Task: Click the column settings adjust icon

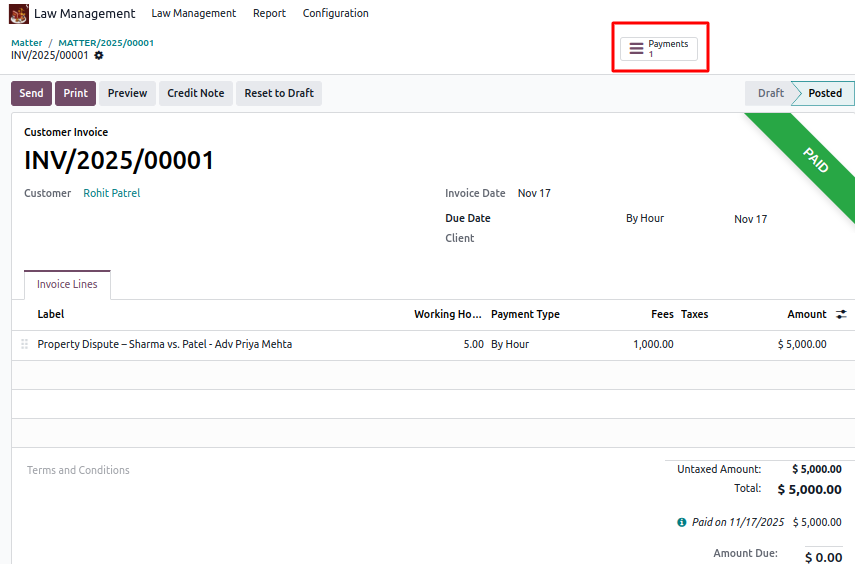Action: (841, 314)
